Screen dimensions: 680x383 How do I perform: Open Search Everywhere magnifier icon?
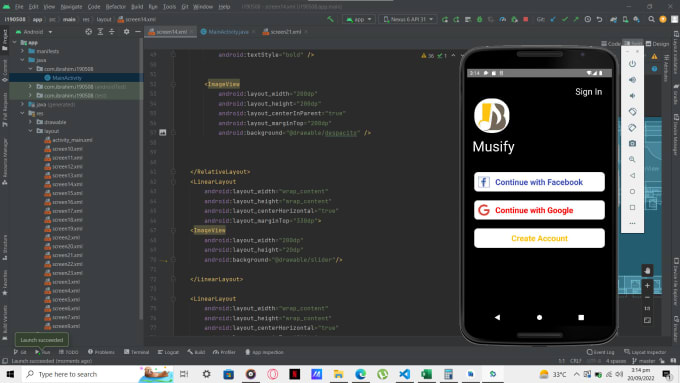point(651,19)
